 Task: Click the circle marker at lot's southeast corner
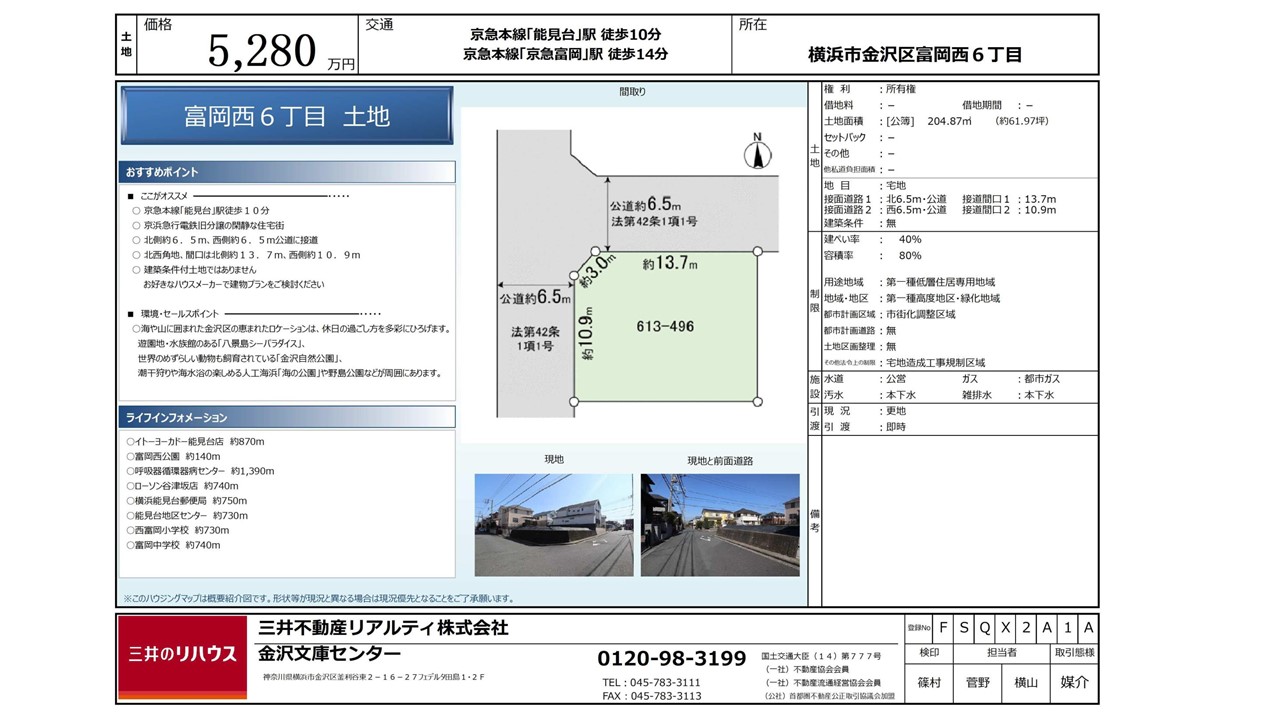click(x=758, y=401)
